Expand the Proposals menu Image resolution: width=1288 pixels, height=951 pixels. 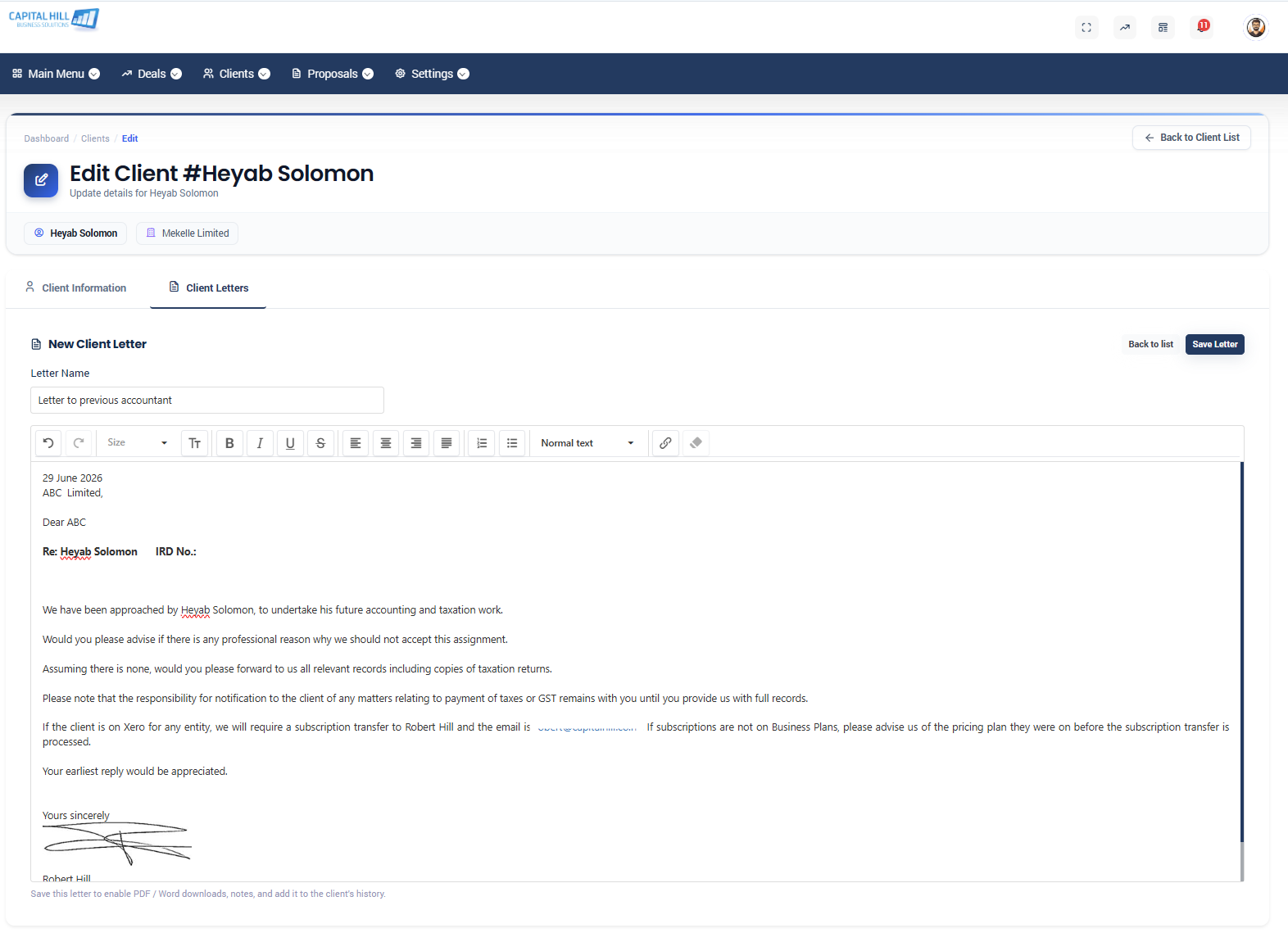[333, 74]
